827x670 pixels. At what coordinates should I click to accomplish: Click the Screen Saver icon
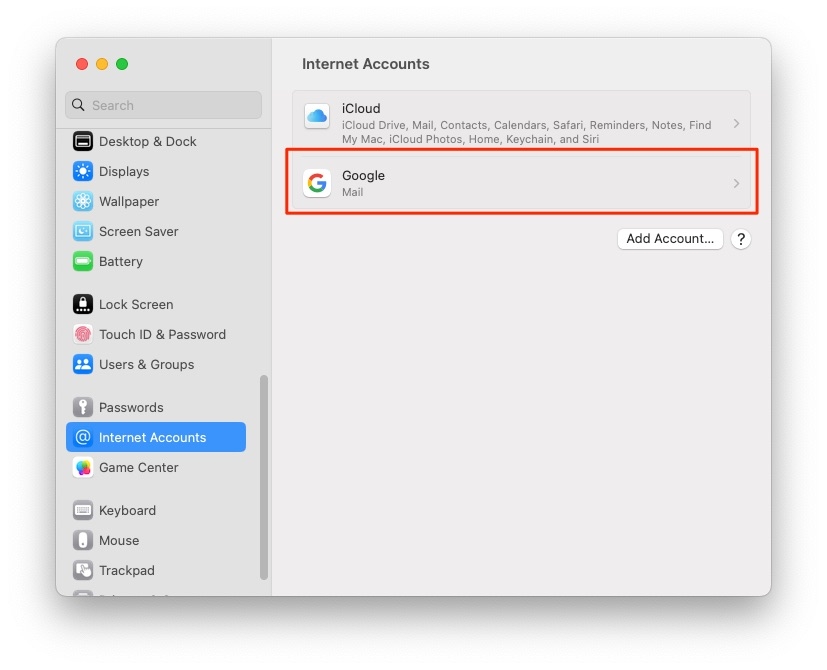point(83,231)
